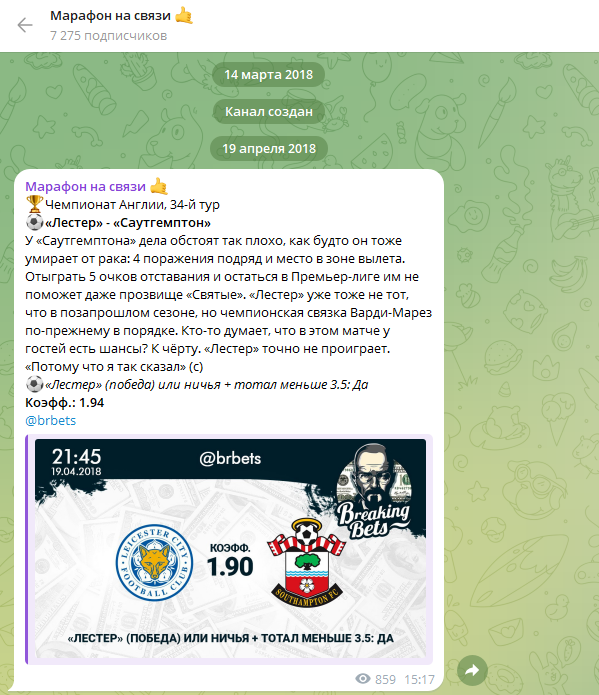Click the purple sender name Марафон на связи
This screenshot has width=599, height=695.
pyautogui.click(x=86, y=187)
